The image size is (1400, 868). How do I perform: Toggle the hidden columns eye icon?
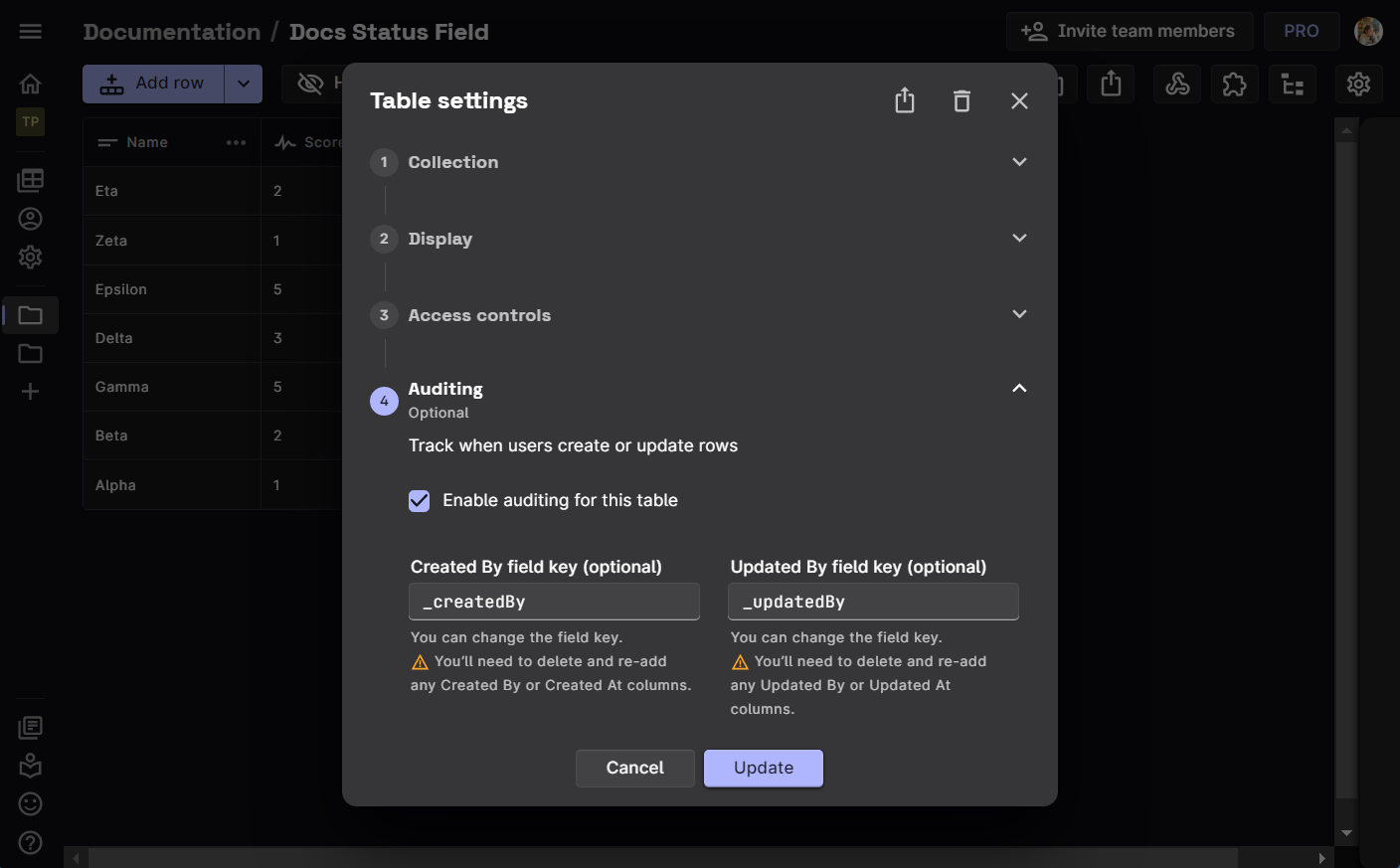coord(311,84)
